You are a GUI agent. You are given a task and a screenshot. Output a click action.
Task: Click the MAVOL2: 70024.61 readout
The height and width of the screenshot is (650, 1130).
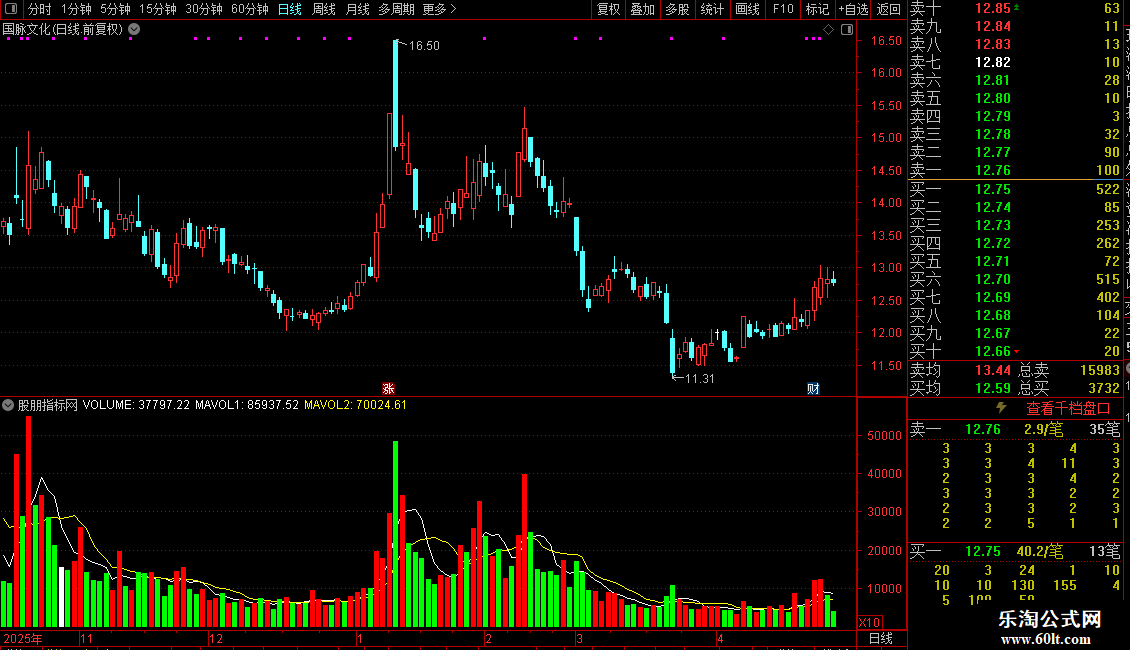coord(355,405)
